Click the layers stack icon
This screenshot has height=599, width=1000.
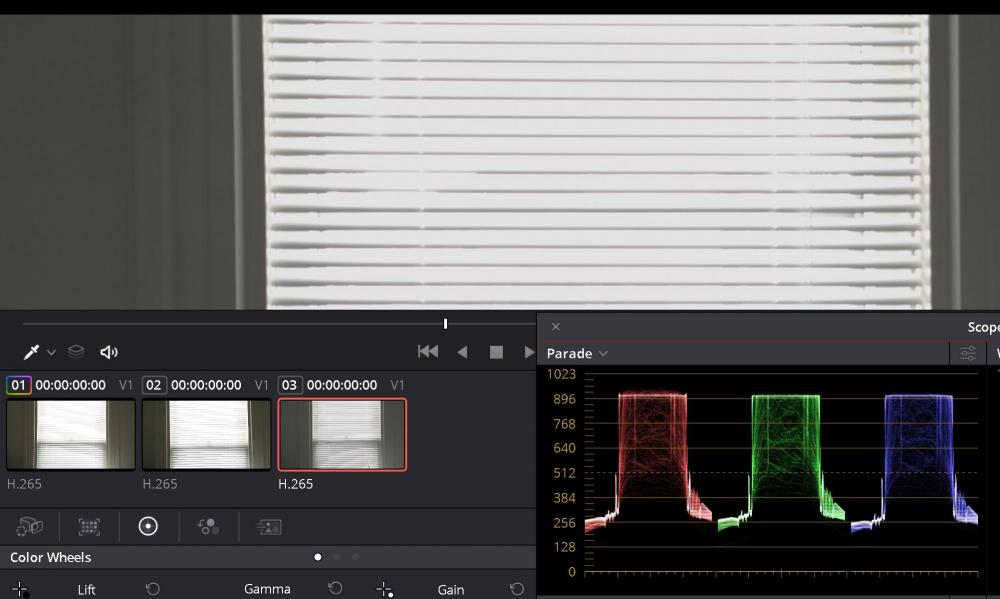[76, 351]
